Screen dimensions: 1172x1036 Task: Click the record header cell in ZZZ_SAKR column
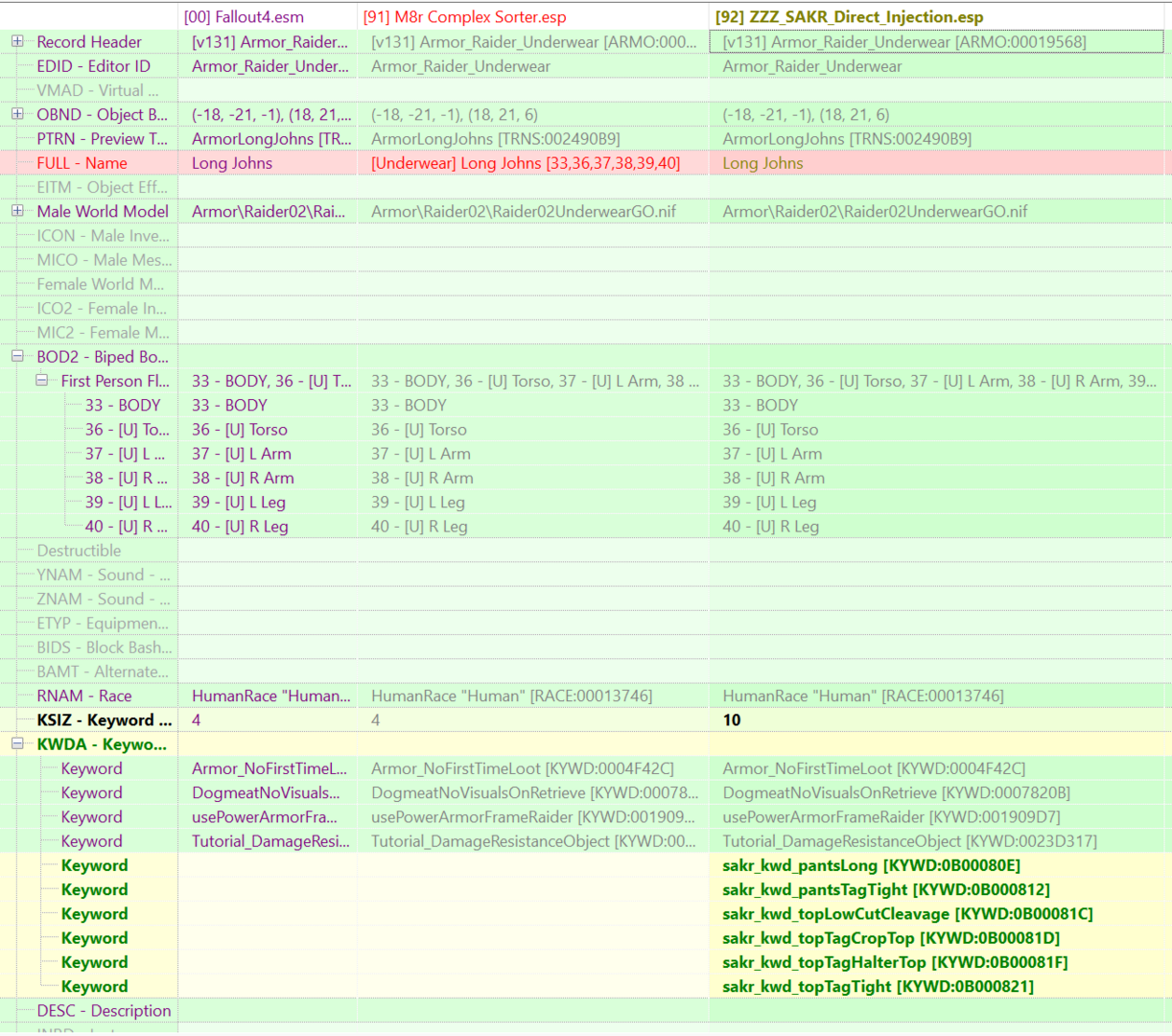(936, 41)
